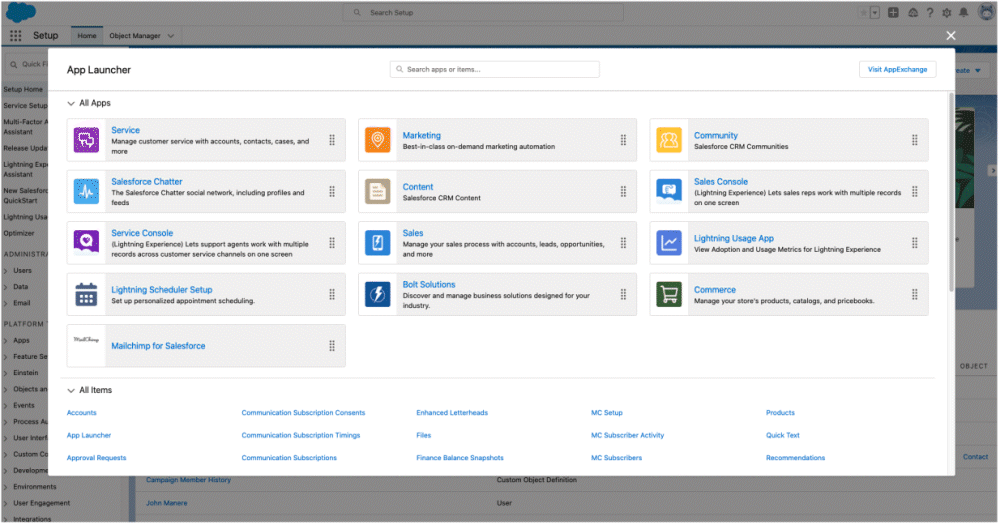This screenshot has height=525, width=1000.
Task: Open the nine-dot App Launcher grid icon
Action: pos(15,36)
